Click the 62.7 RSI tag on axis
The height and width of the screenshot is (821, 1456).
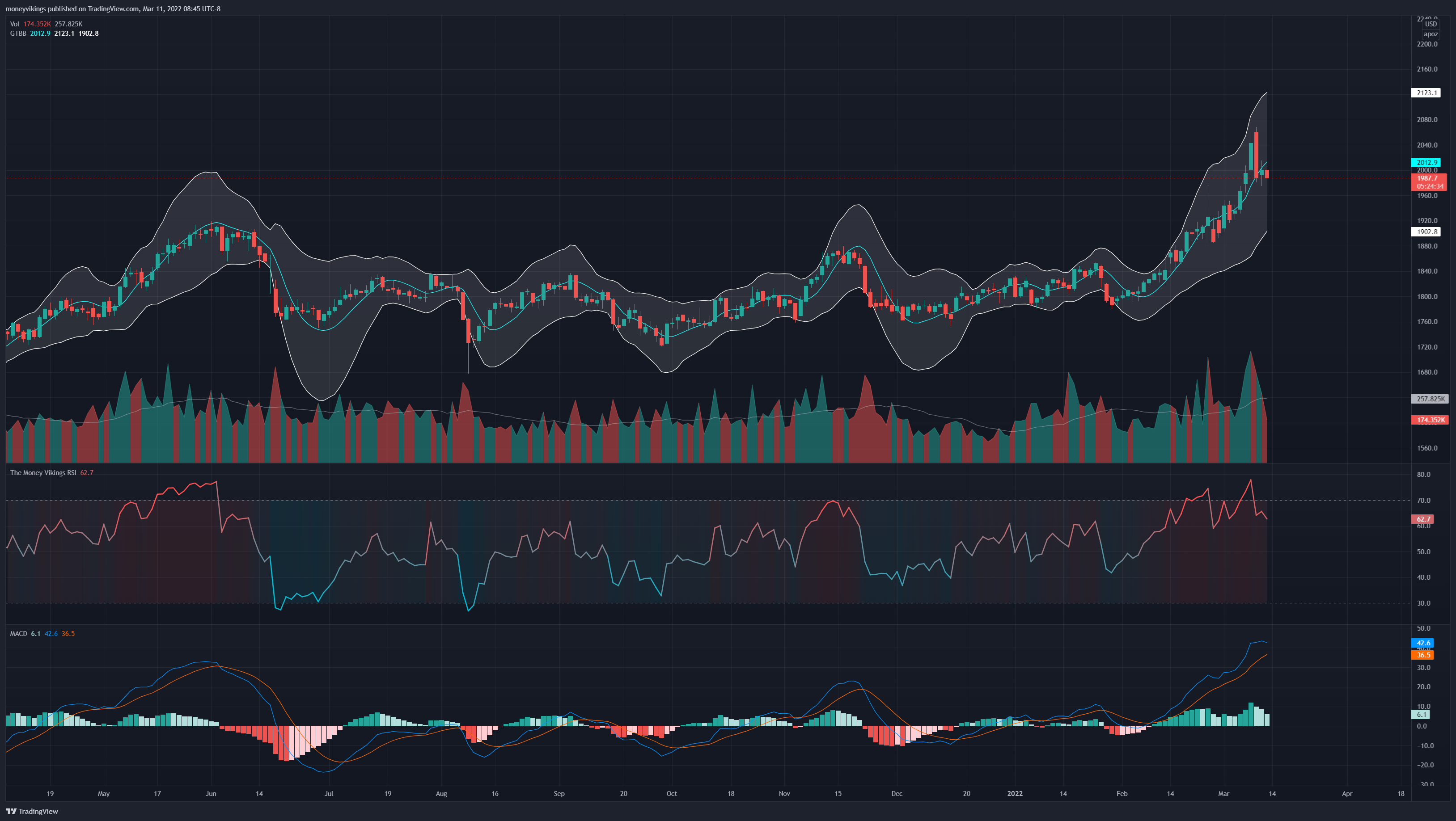(x=1422, y=519)
